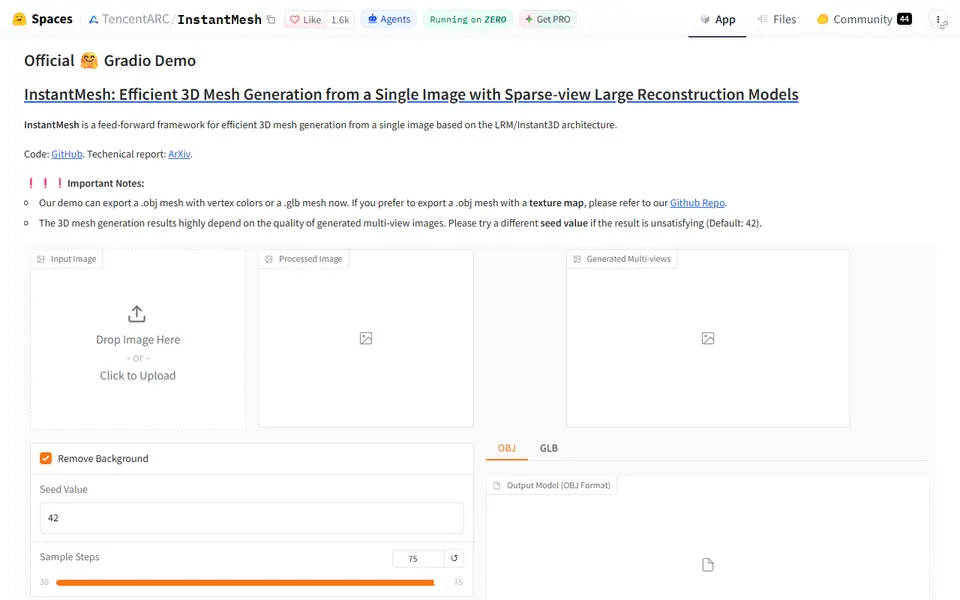The image size is (960, 600).
Task: Click the Processed Image label icon
Action: (x=269, y=259)
